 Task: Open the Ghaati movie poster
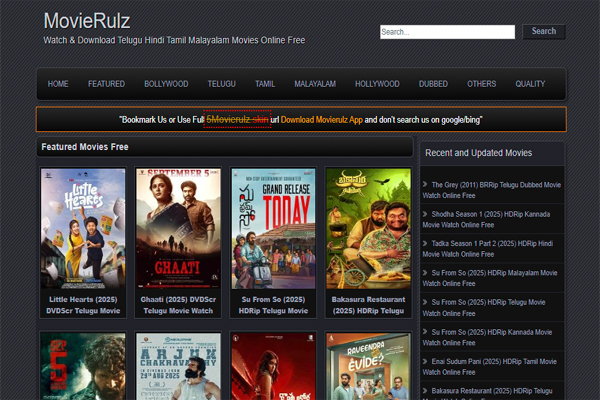tap(178, 229)
